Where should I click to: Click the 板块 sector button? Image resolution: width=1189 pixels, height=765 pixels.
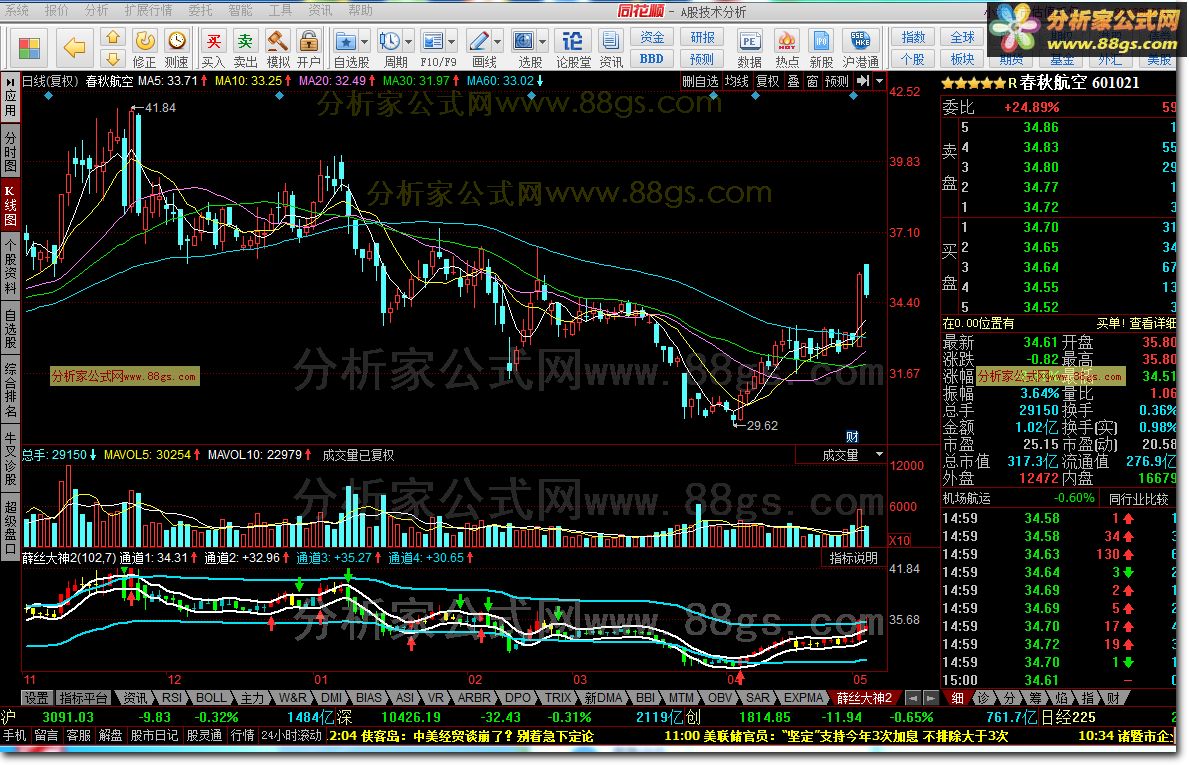(962, 59)
